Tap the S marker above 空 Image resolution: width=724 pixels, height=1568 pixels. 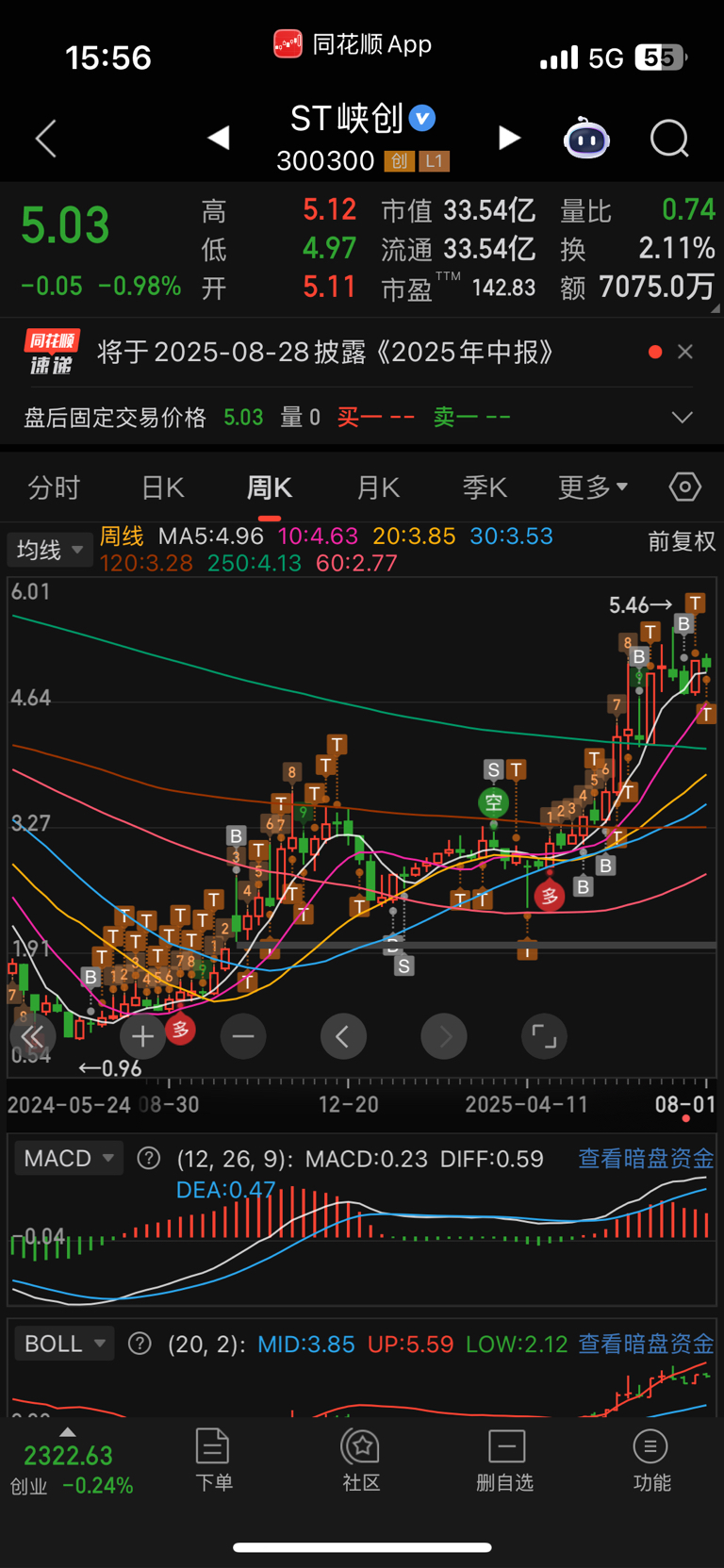(493, 770)
